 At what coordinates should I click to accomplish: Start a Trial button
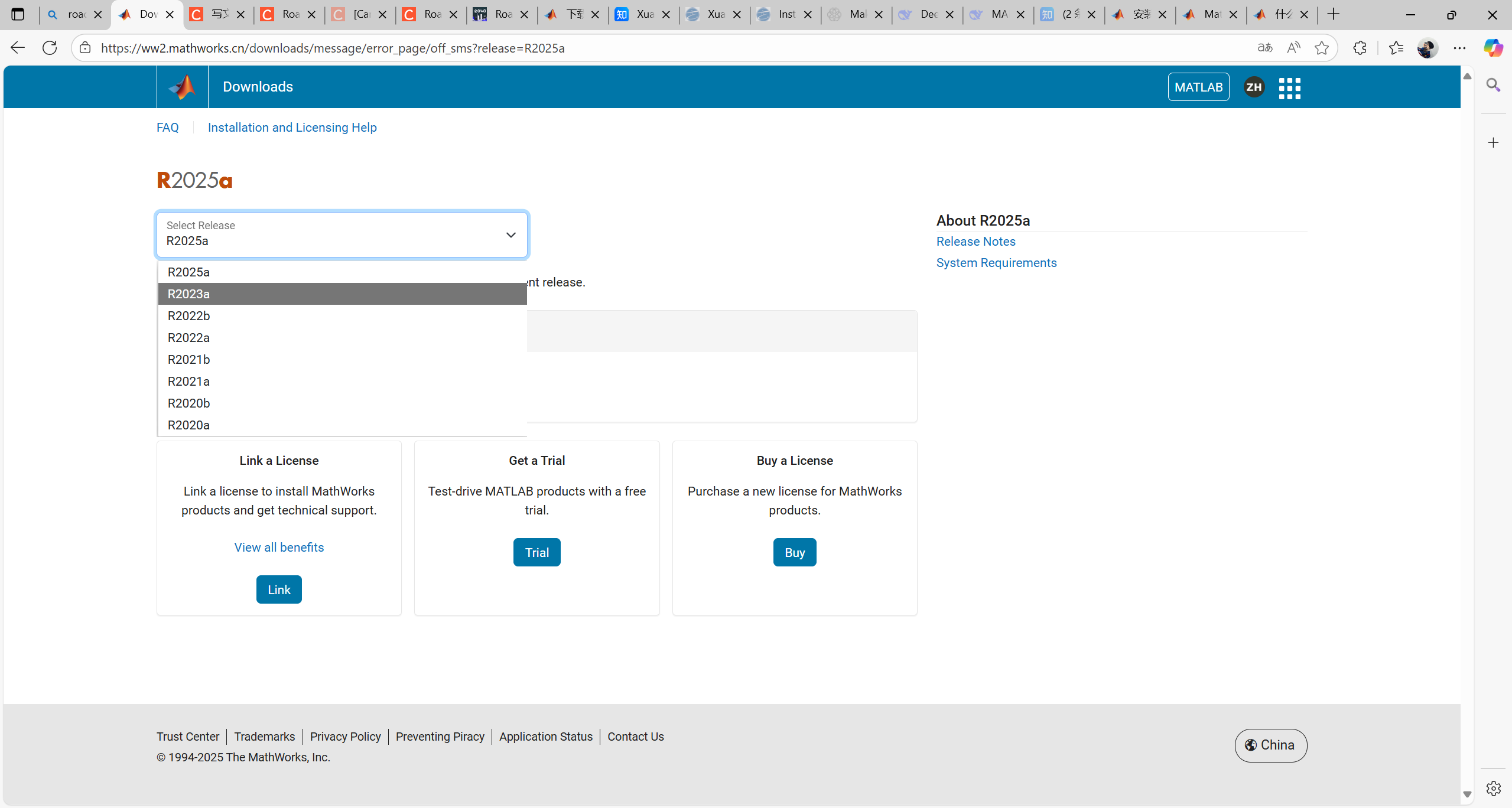coord(536,552)
